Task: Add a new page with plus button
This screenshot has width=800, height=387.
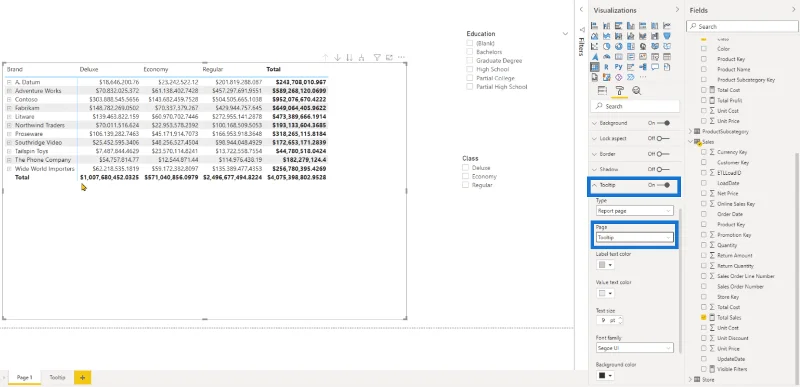Action: 83,377
